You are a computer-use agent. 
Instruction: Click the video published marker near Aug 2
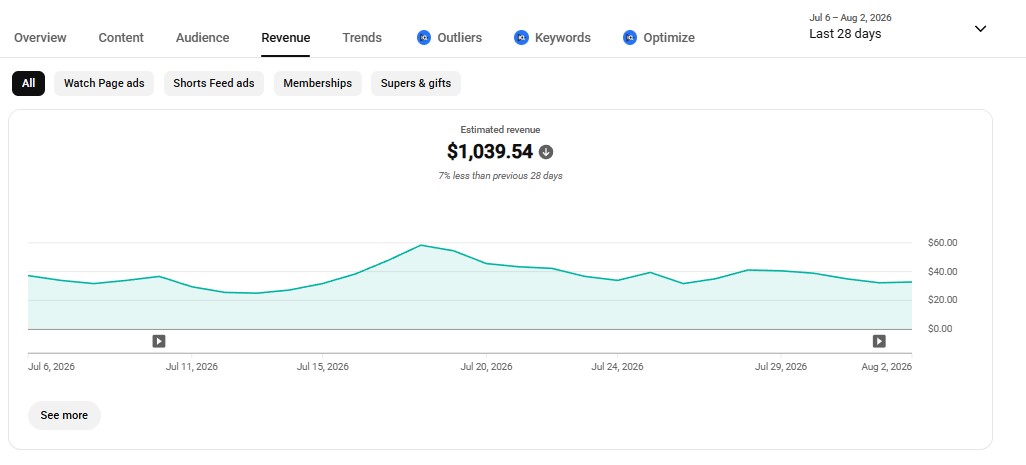coord(879,341)
